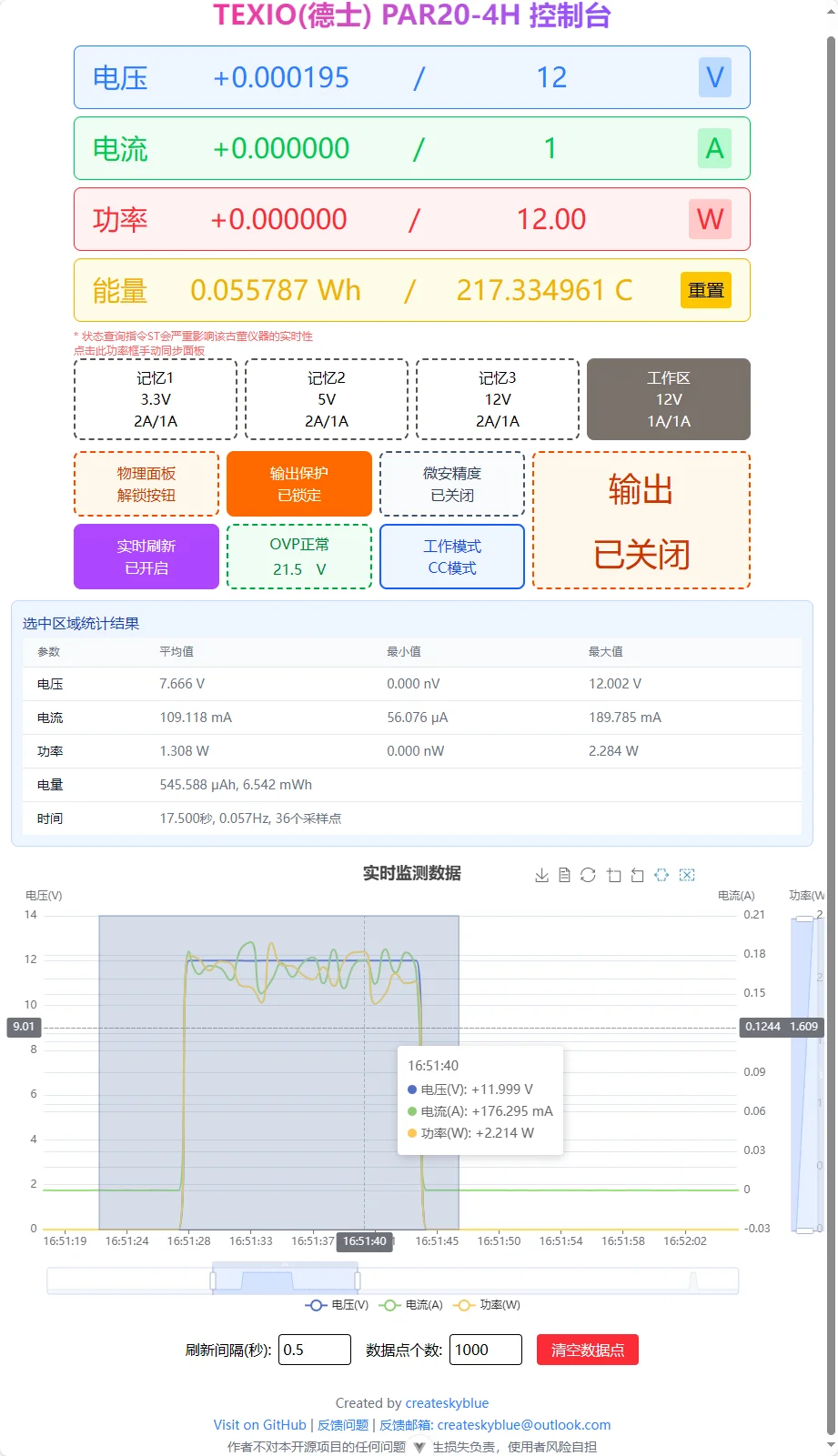Toggle 电流(A) legend series

pos(410,1305)
